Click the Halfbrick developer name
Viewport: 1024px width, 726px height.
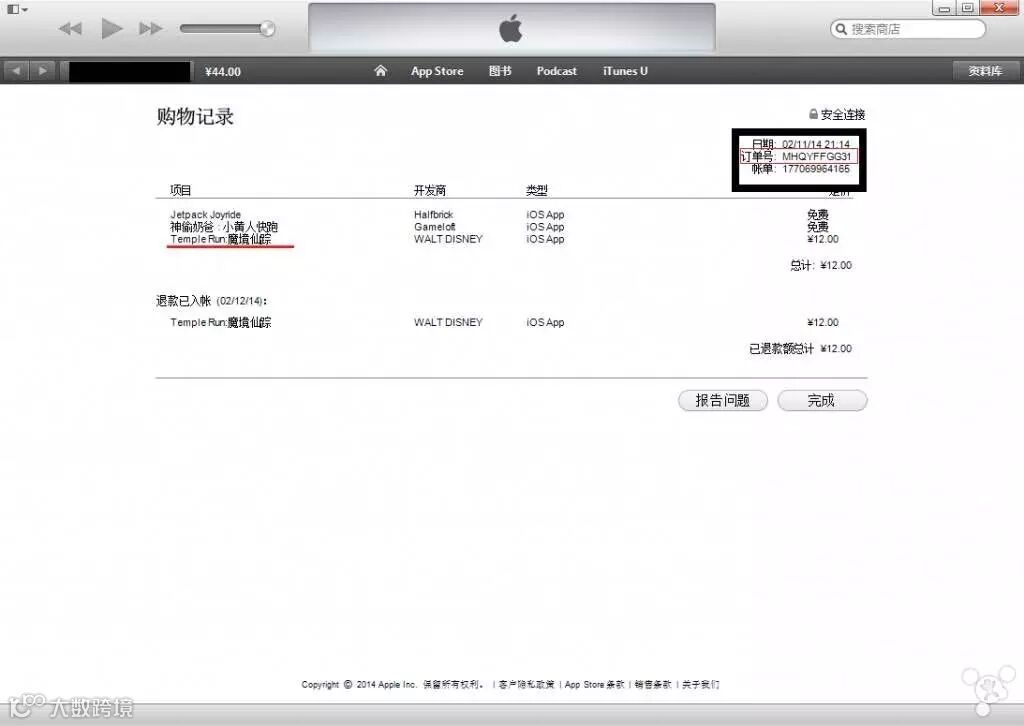point(433,214)
